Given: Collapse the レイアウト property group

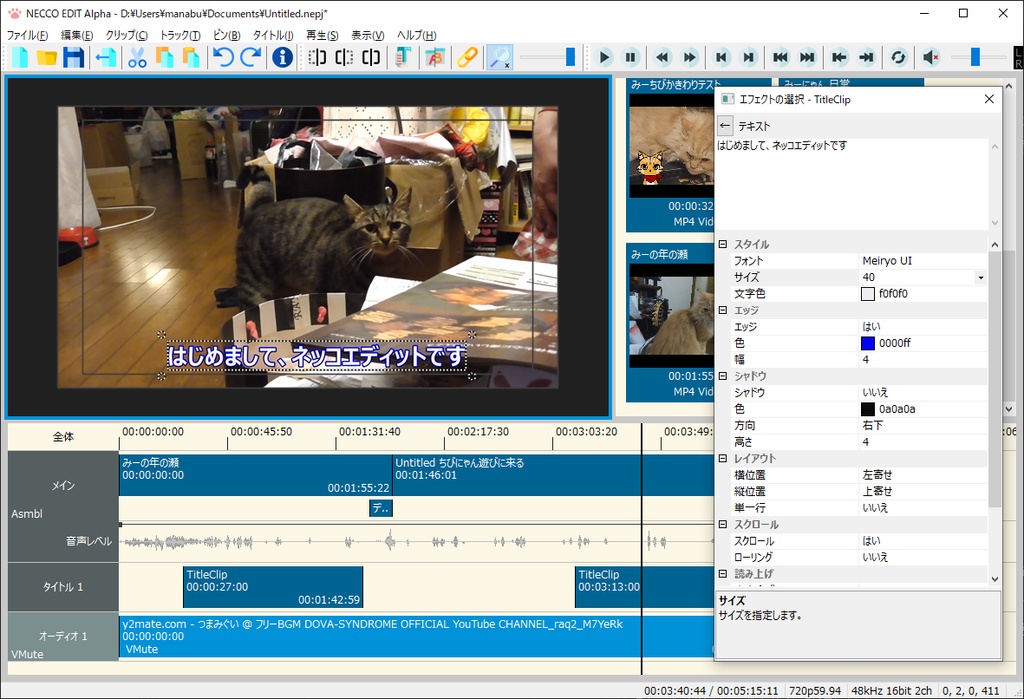Looking at the screenshot, I should click(723, 459).
